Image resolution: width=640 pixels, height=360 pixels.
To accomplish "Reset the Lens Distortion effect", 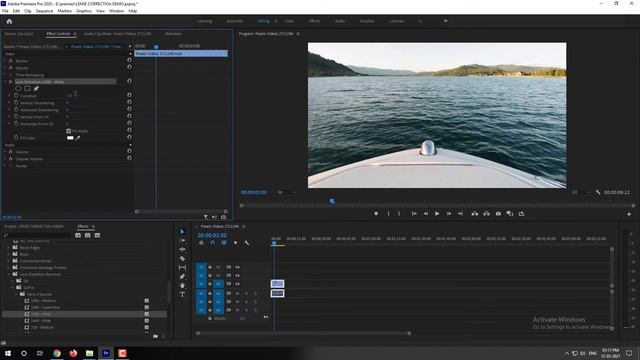I will 129,81.
